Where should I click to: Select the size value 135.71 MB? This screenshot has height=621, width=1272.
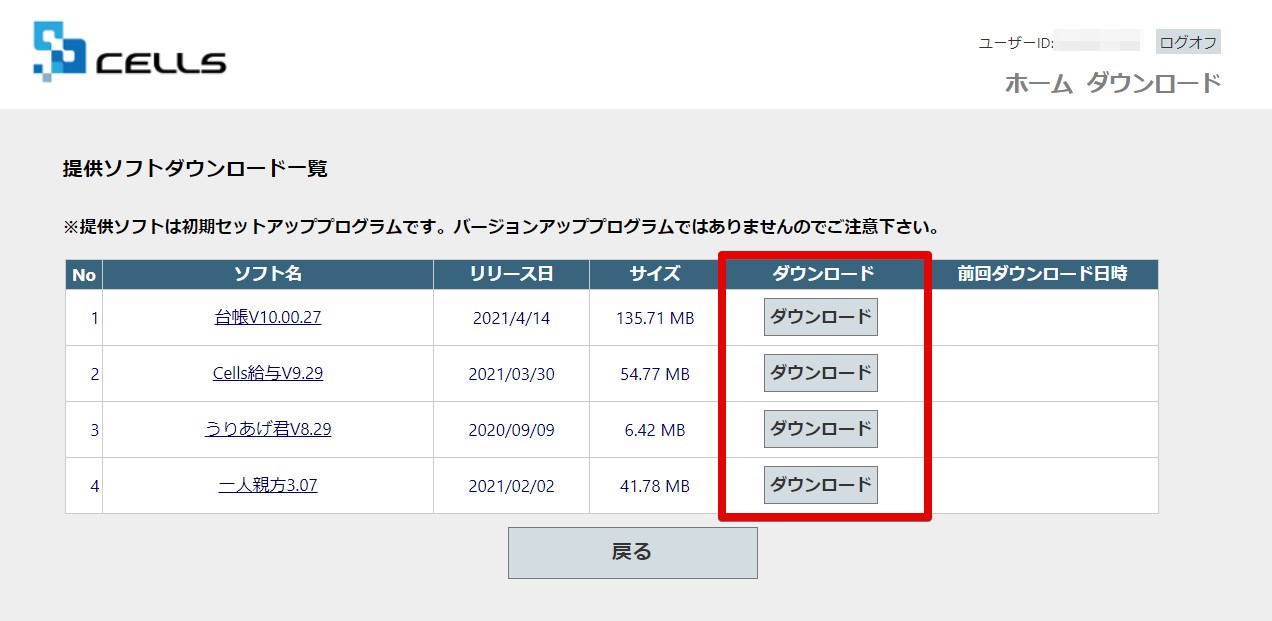tap(655, 318)
